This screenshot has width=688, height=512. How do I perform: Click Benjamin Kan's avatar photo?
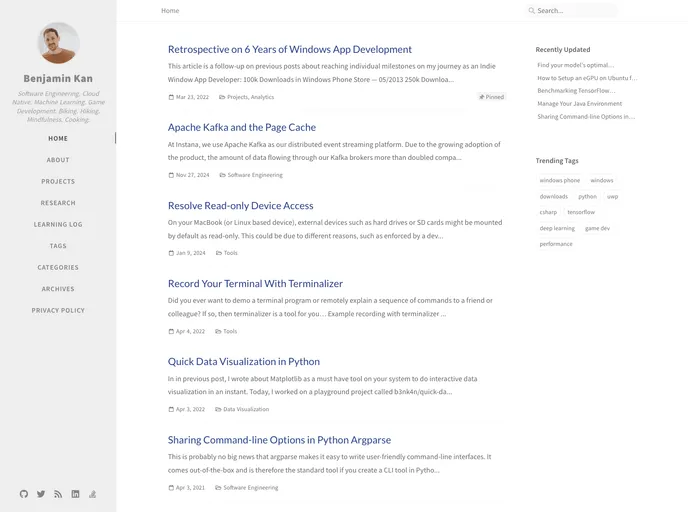click(58, 43)
